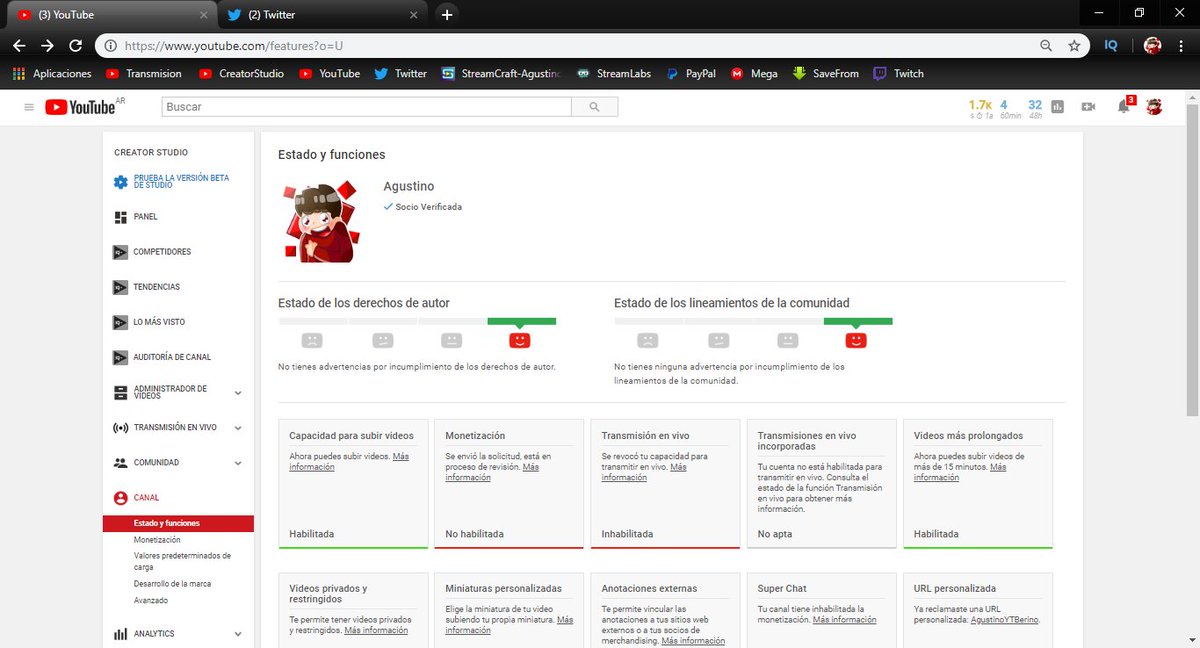This screenshot has width=1200, height=648.
Task: Open the CreatorStudio bookmark
Action: click(241, 73)
